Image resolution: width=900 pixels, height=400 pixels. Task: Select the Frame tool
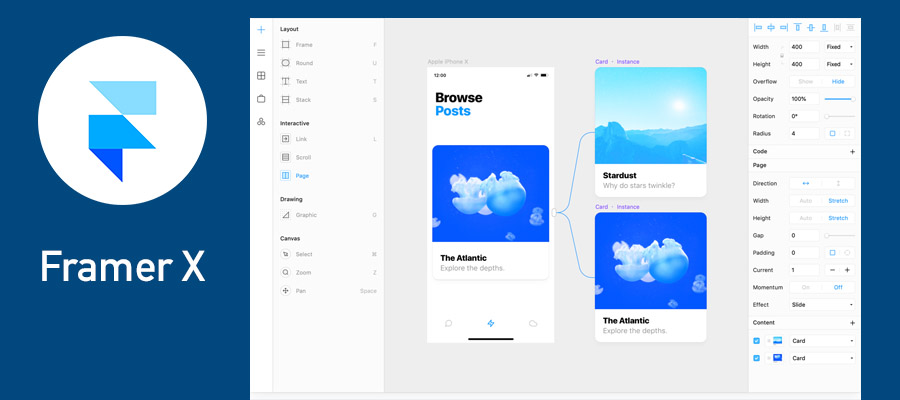pyautogui.click(x=328, y=45)
